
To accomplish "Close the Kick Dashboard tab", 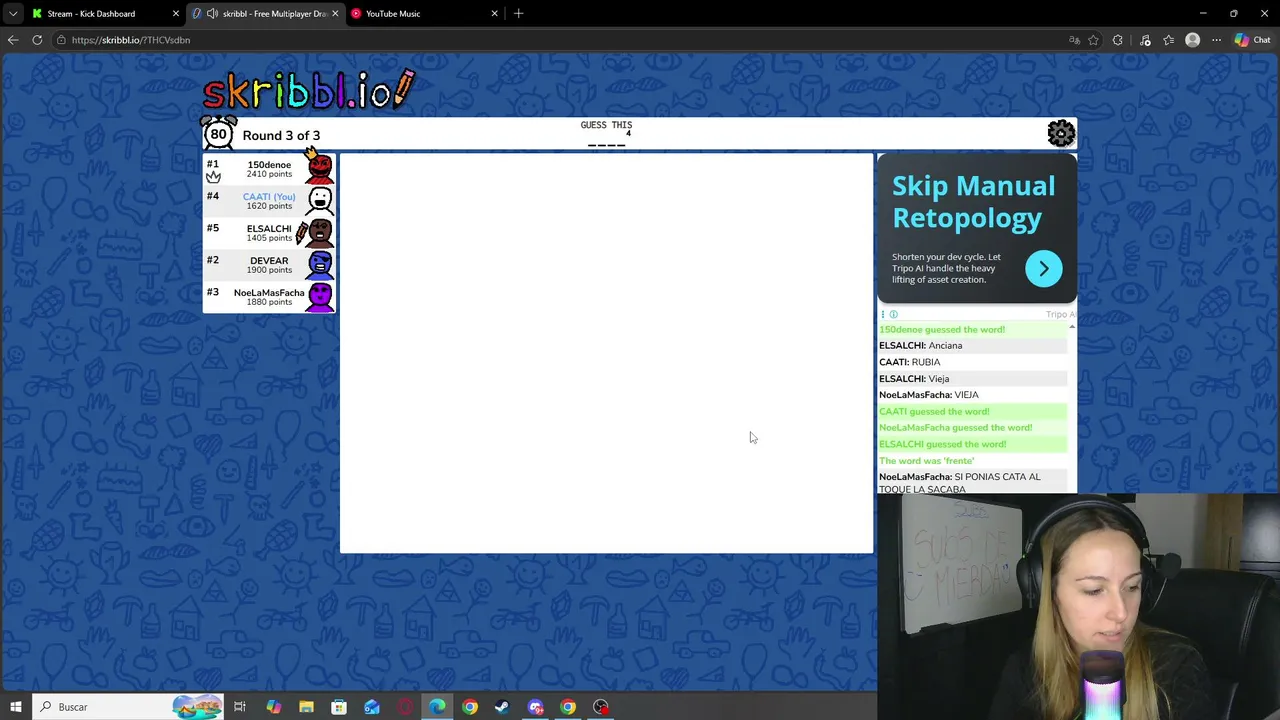I will tap(176, 14).
